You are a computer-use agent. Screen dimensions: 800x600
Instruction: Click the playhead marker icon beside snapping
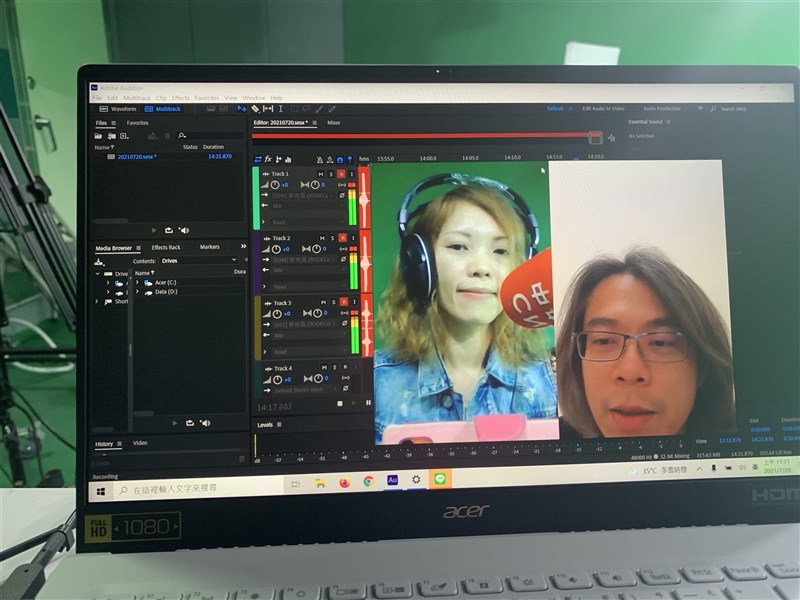tap(349, 160)
